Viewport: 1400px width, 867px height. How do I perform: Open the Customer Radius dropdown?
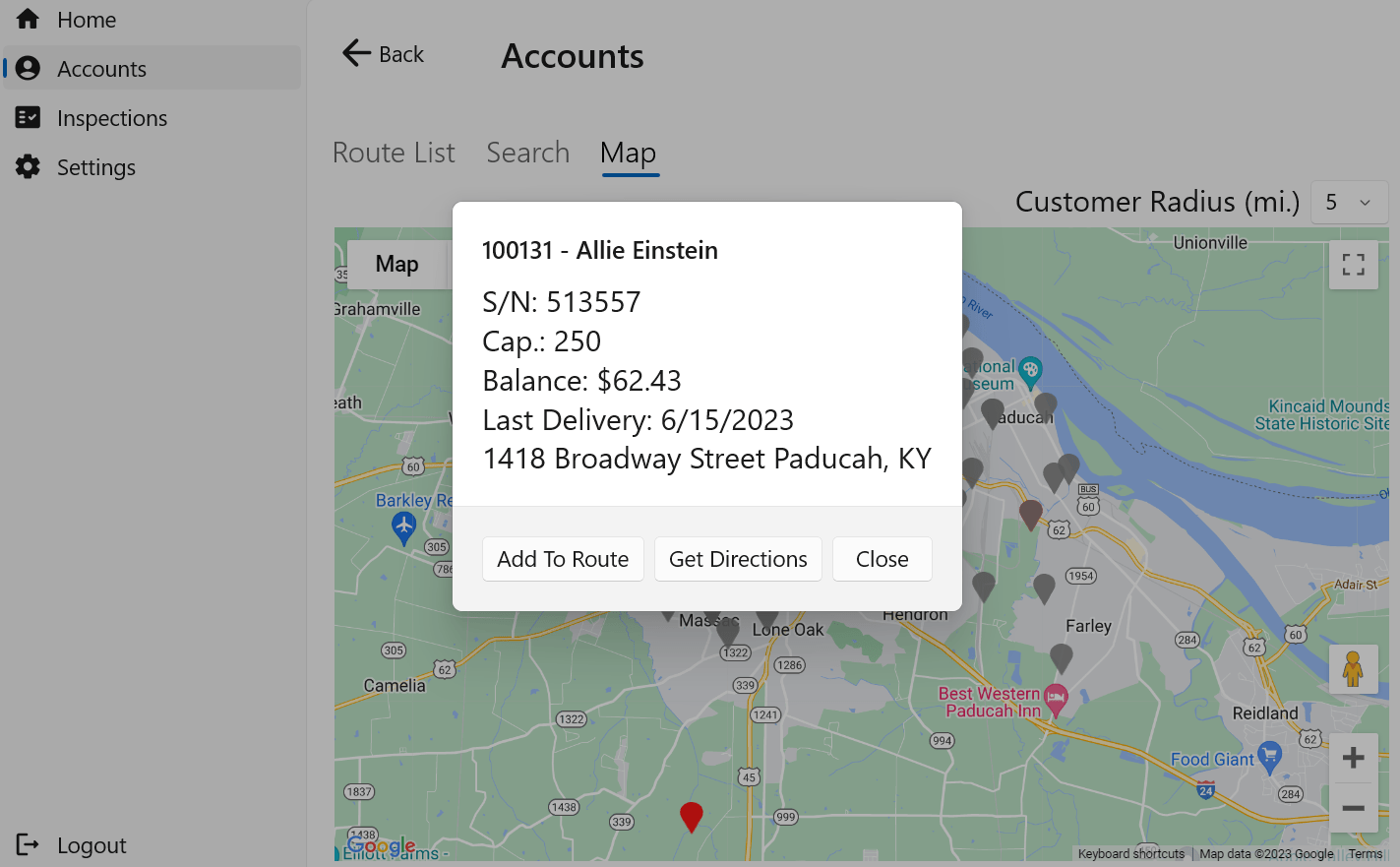click(1348, 203)
